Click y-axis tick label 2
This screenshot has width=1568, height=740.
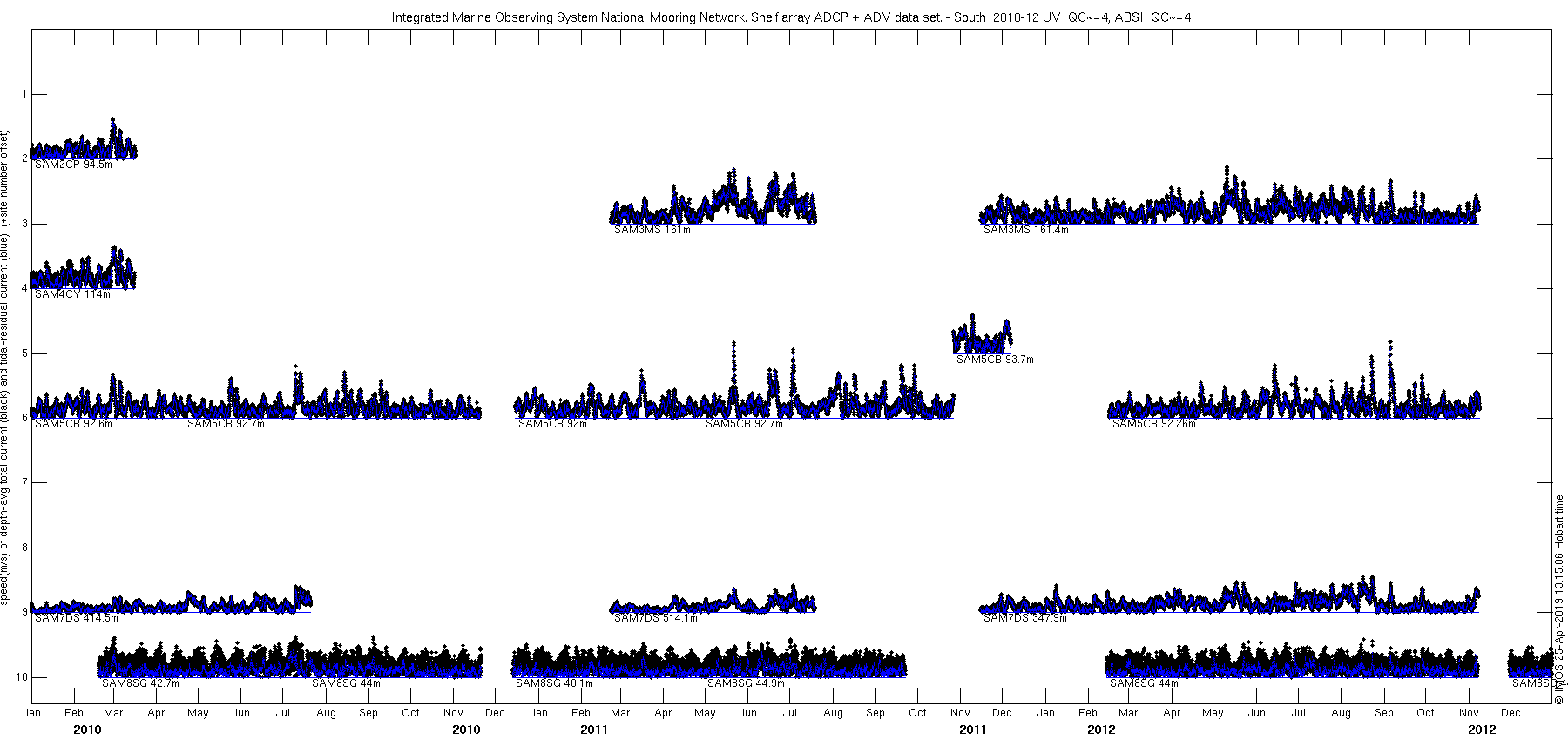(x=24, y=158)
